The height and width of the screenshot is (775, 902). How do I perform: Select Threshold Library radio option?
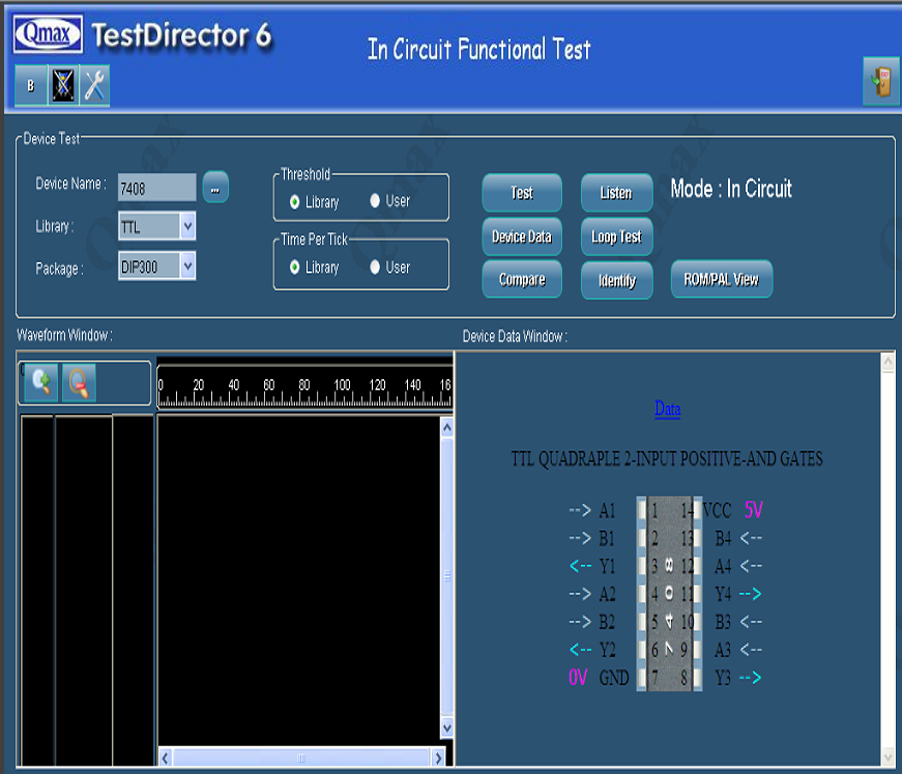pos(295,202)
